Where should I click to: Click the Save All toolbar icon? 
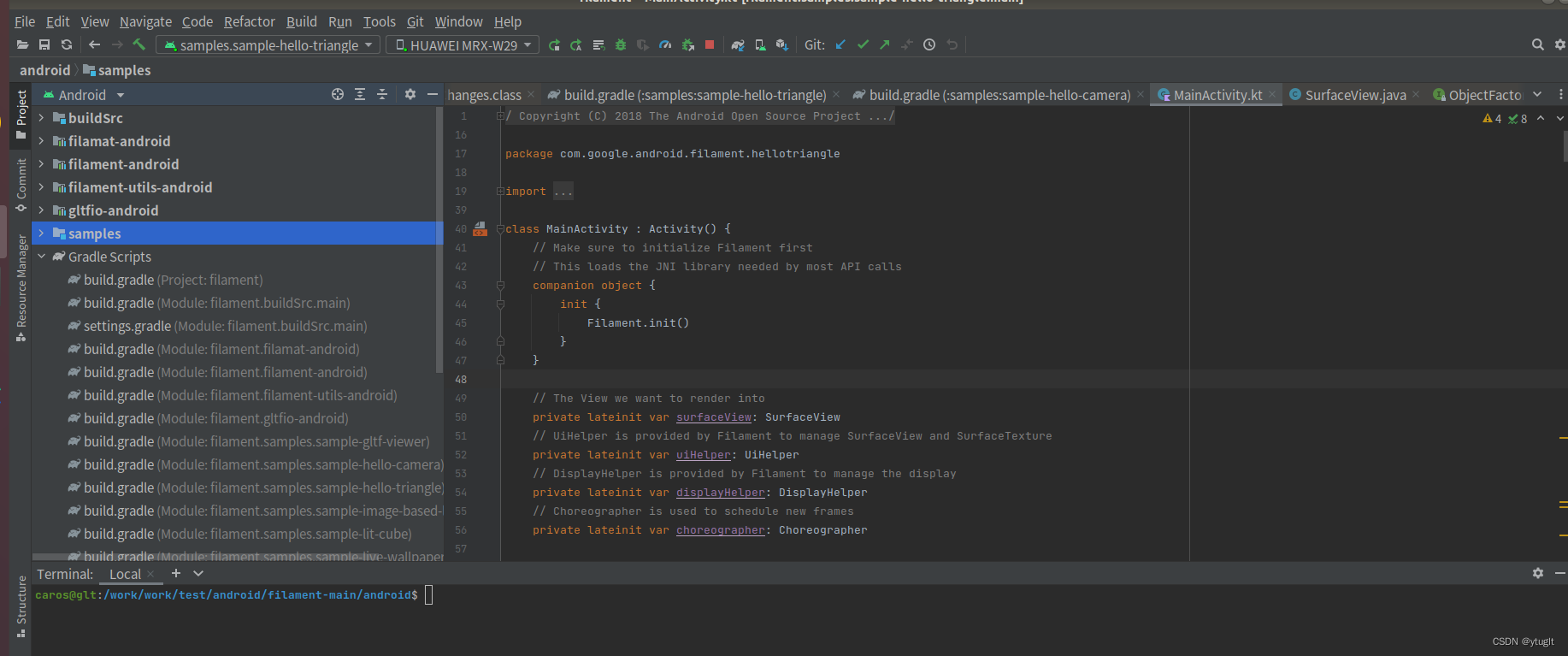(44, 44)
